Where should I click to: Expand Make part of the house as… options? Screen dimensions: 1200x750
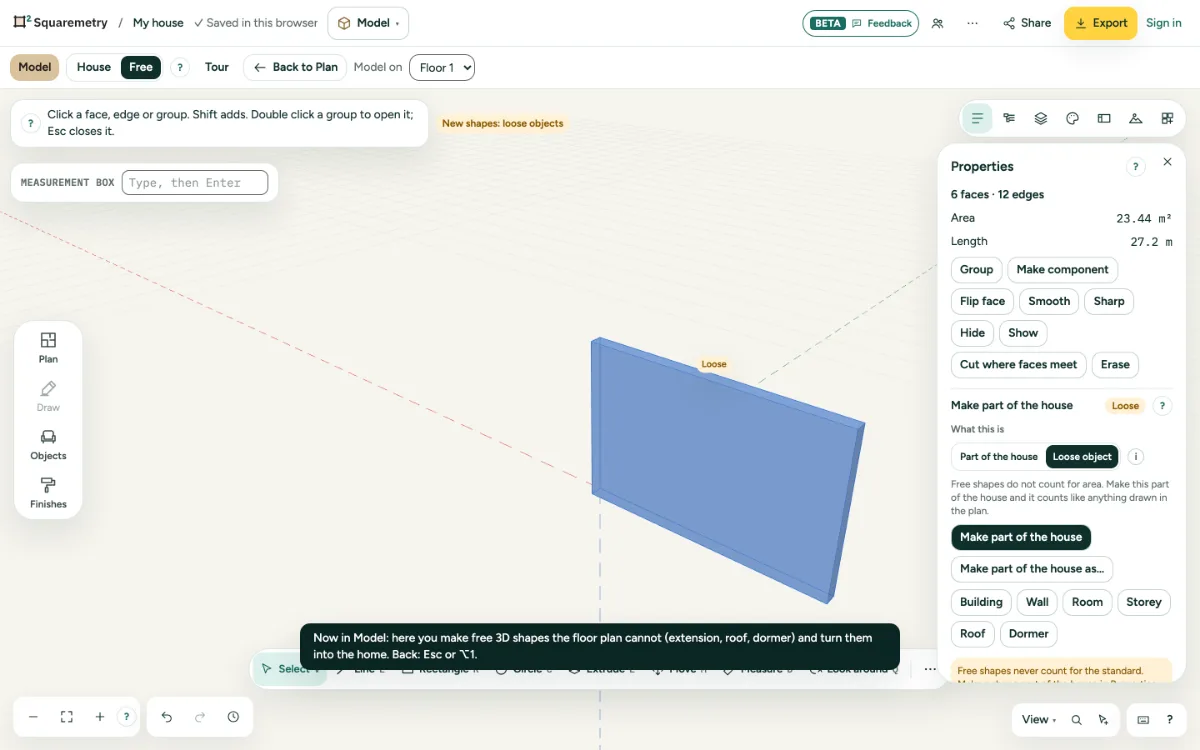tap(1032, 569)
